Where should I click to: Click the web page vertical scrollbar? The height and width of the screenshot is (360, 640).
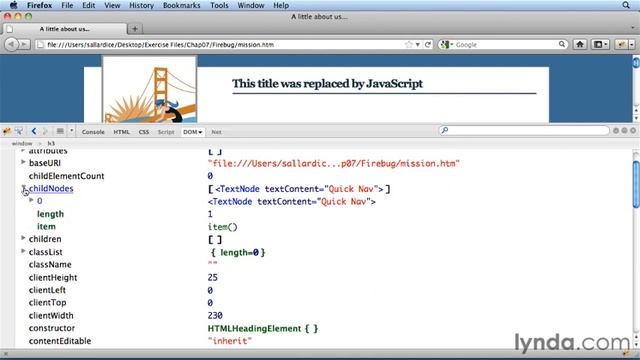coord(636,88)
